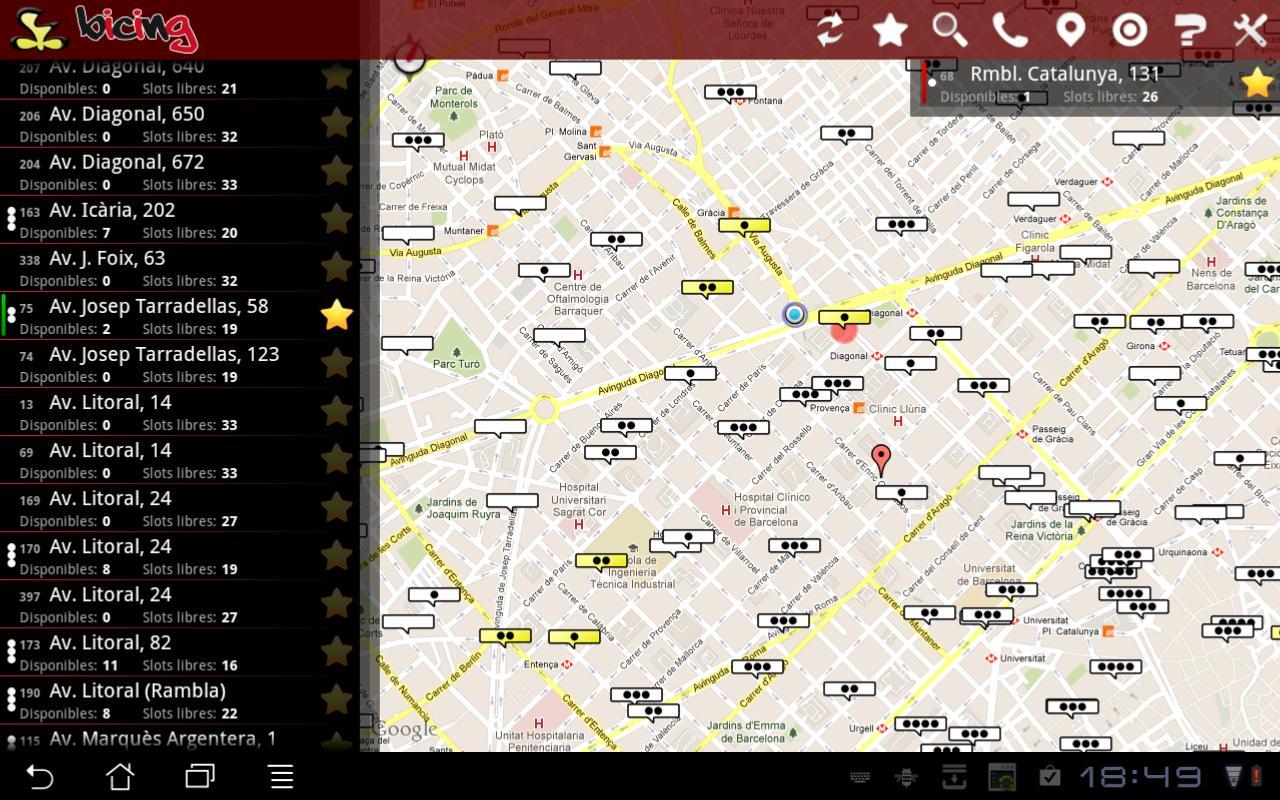Open the 18:49 clock status area
This screenshot has width=1280, height=800.
(x=1139, y=776)
